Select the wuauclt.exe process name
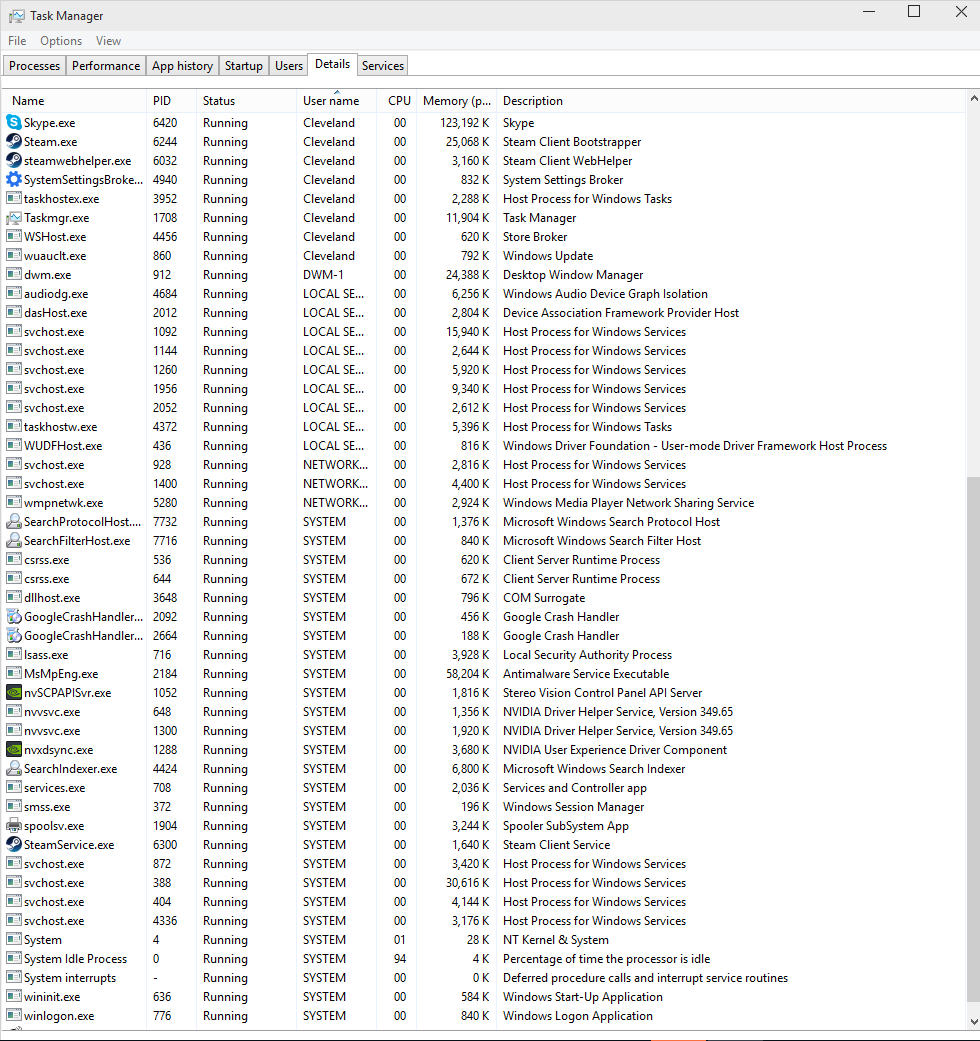The image size is (980, 1041). click(x=55, y=256)
